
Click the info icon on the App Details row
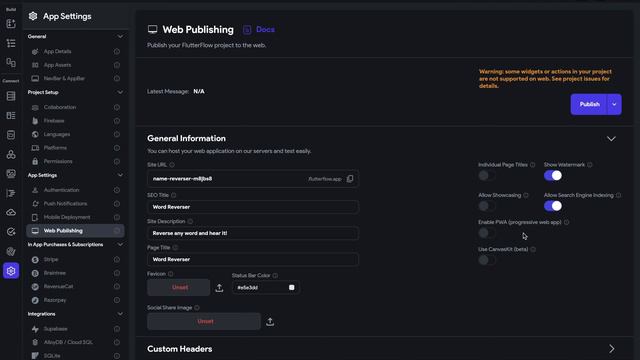pyautogui.click(x=117, y=51)
